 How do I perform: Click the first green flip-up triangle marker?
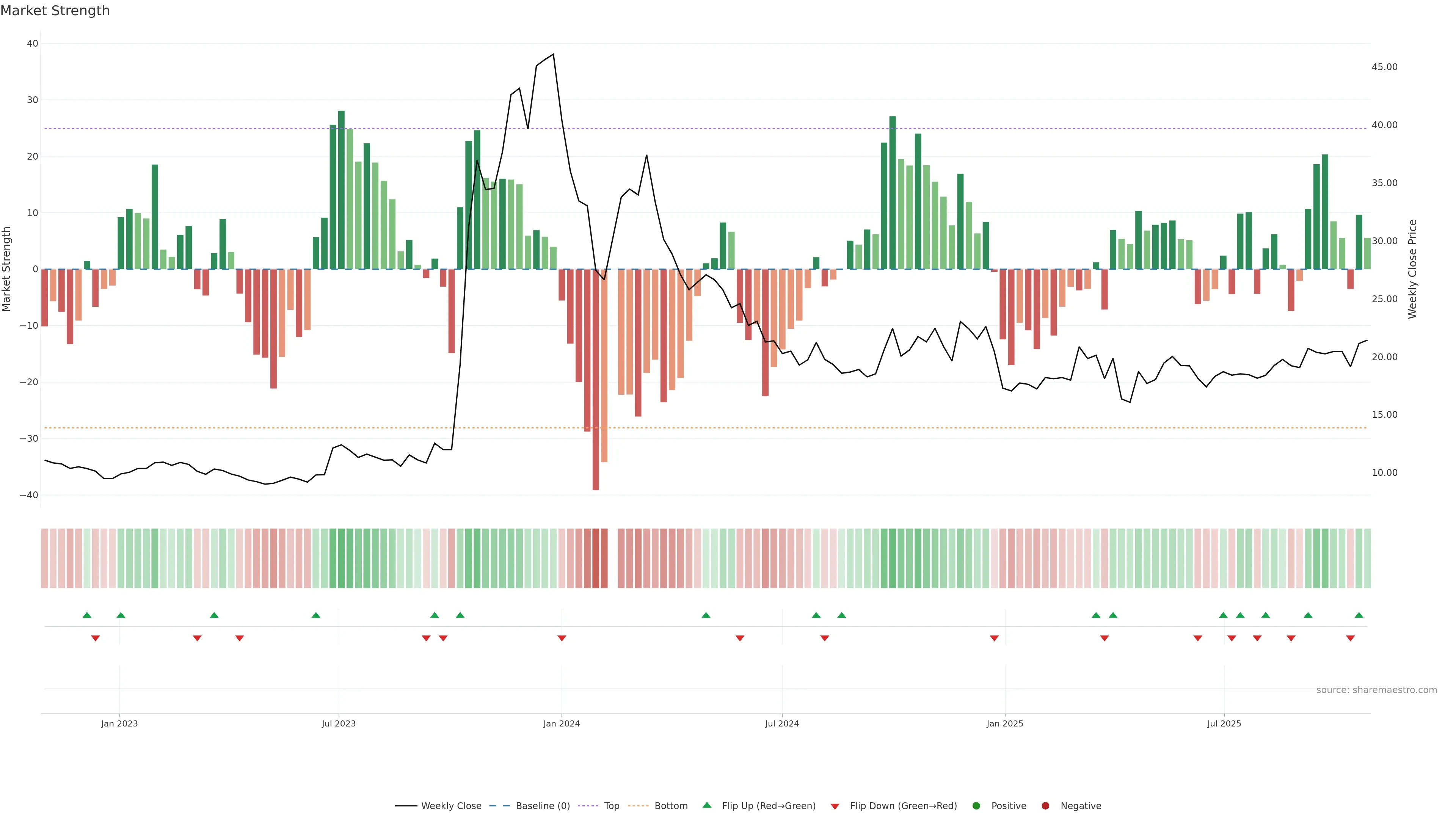coord(86,615)
